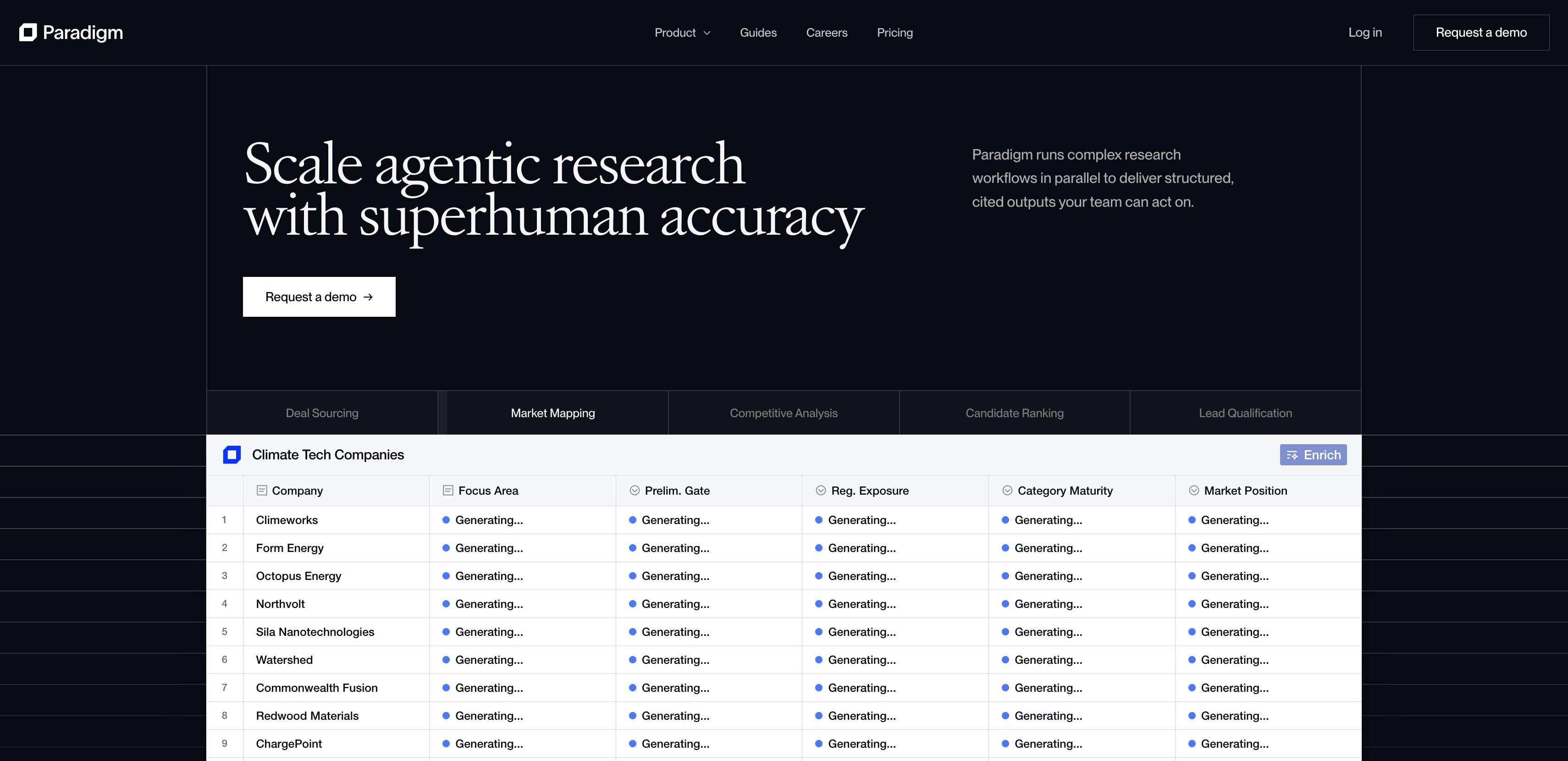Image resolution: width=1568 pixels, height=761 pixels.
Task: Click the Category Maturity cell for Watershed
Action: tap(1082, 660)
